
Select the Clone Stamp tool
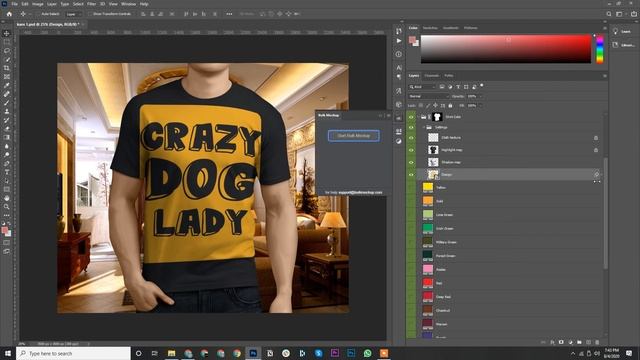click(x=7, y=111)
